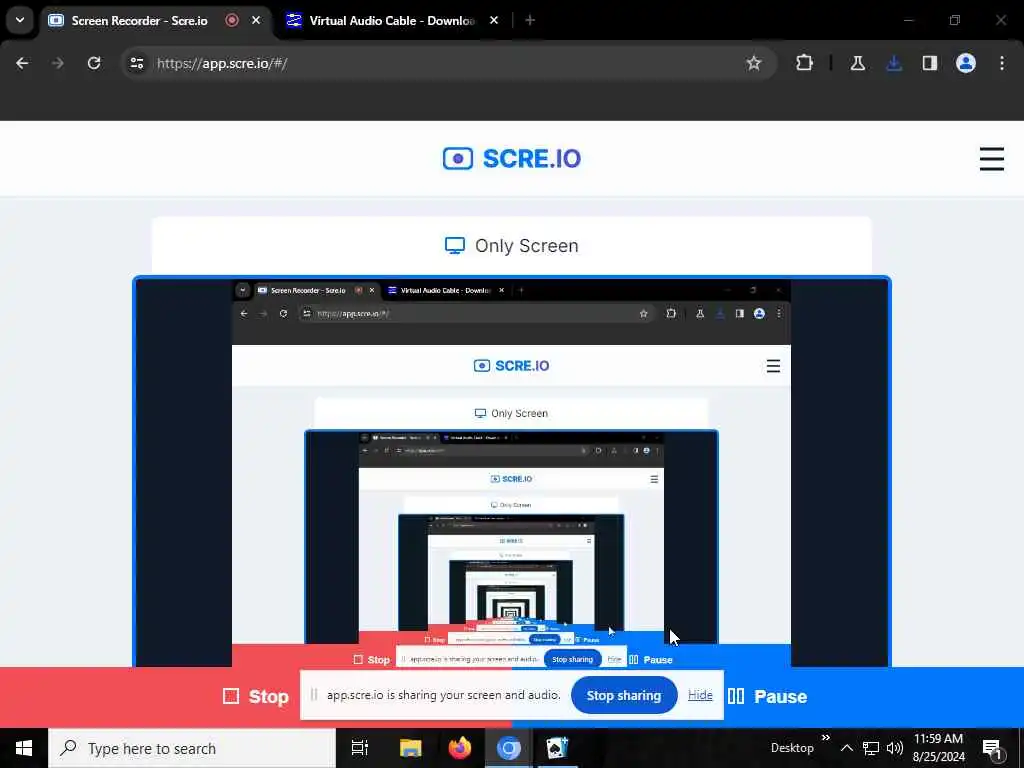Show browser downloads

tap(894, 63)
